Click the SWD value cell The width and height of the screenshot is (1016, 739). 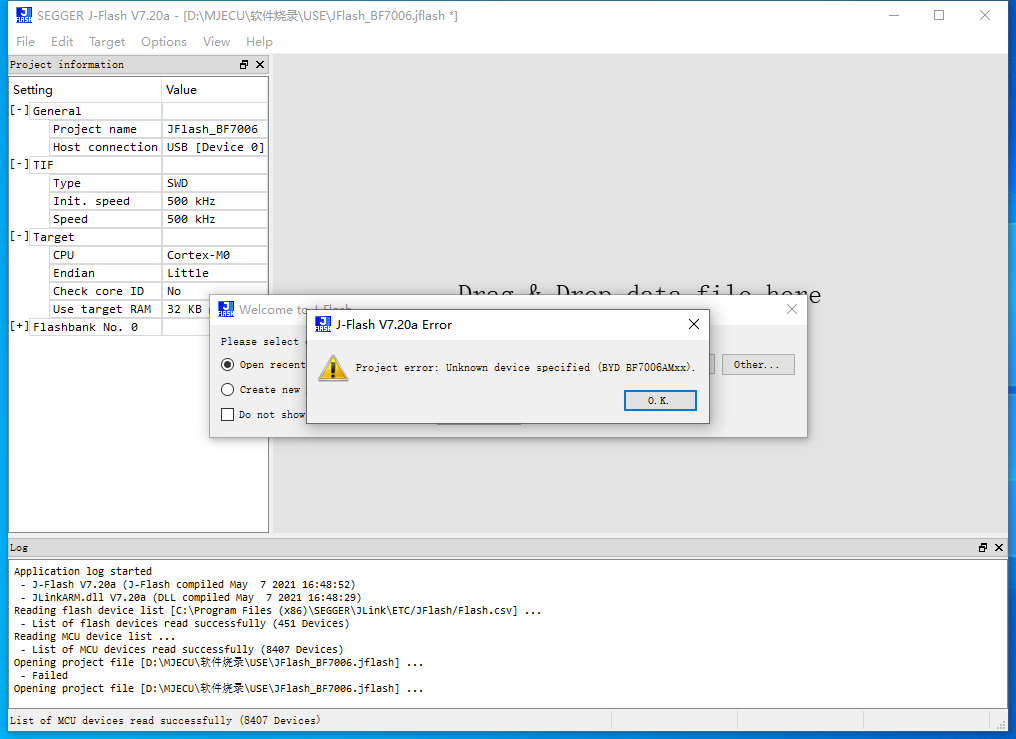(x=214, y=183)
